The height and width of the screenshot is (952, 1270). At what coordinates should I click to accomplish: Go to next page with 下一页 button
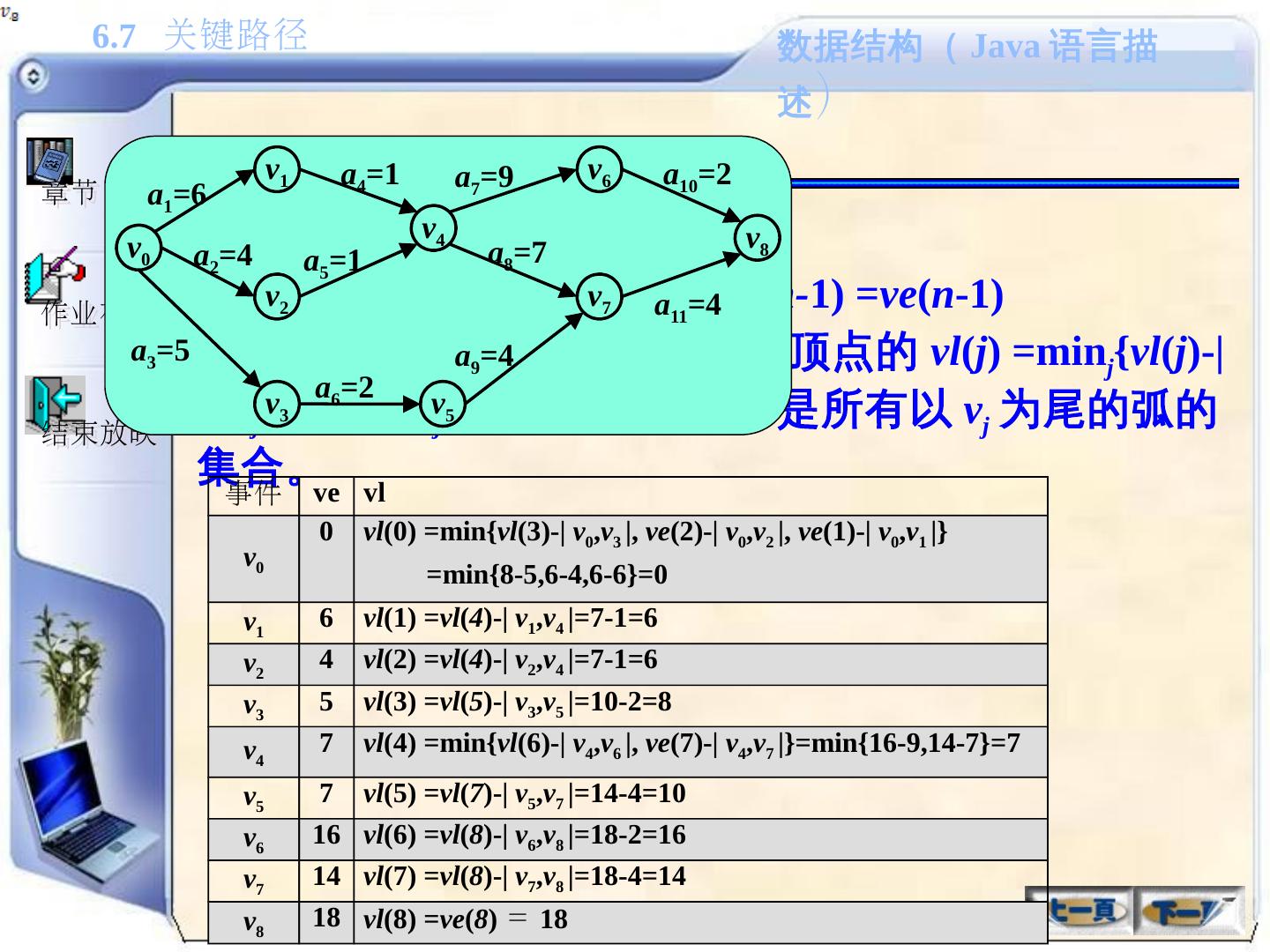point(1189,911)
